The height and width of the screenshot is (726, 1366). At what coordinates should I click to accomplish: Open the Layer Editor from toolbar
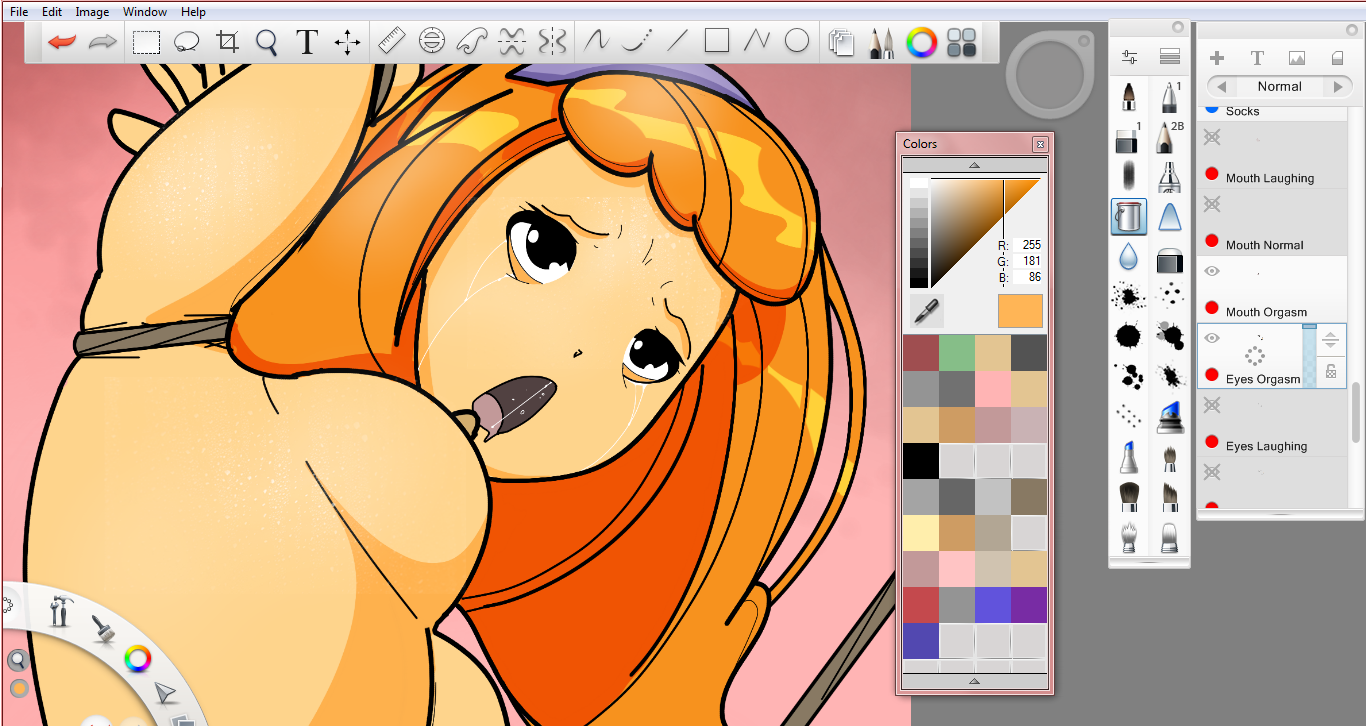841,42
